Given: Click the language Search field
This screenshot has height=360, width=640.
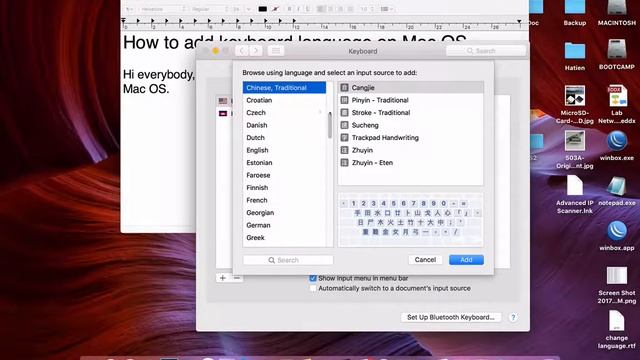Looking at the screenshot, I should pos(288,260).
